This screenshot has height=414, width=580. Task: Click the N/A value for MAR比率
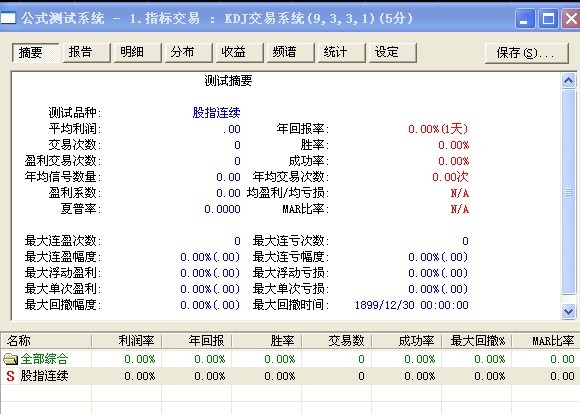pyautogui.click(x=460, y=209)
